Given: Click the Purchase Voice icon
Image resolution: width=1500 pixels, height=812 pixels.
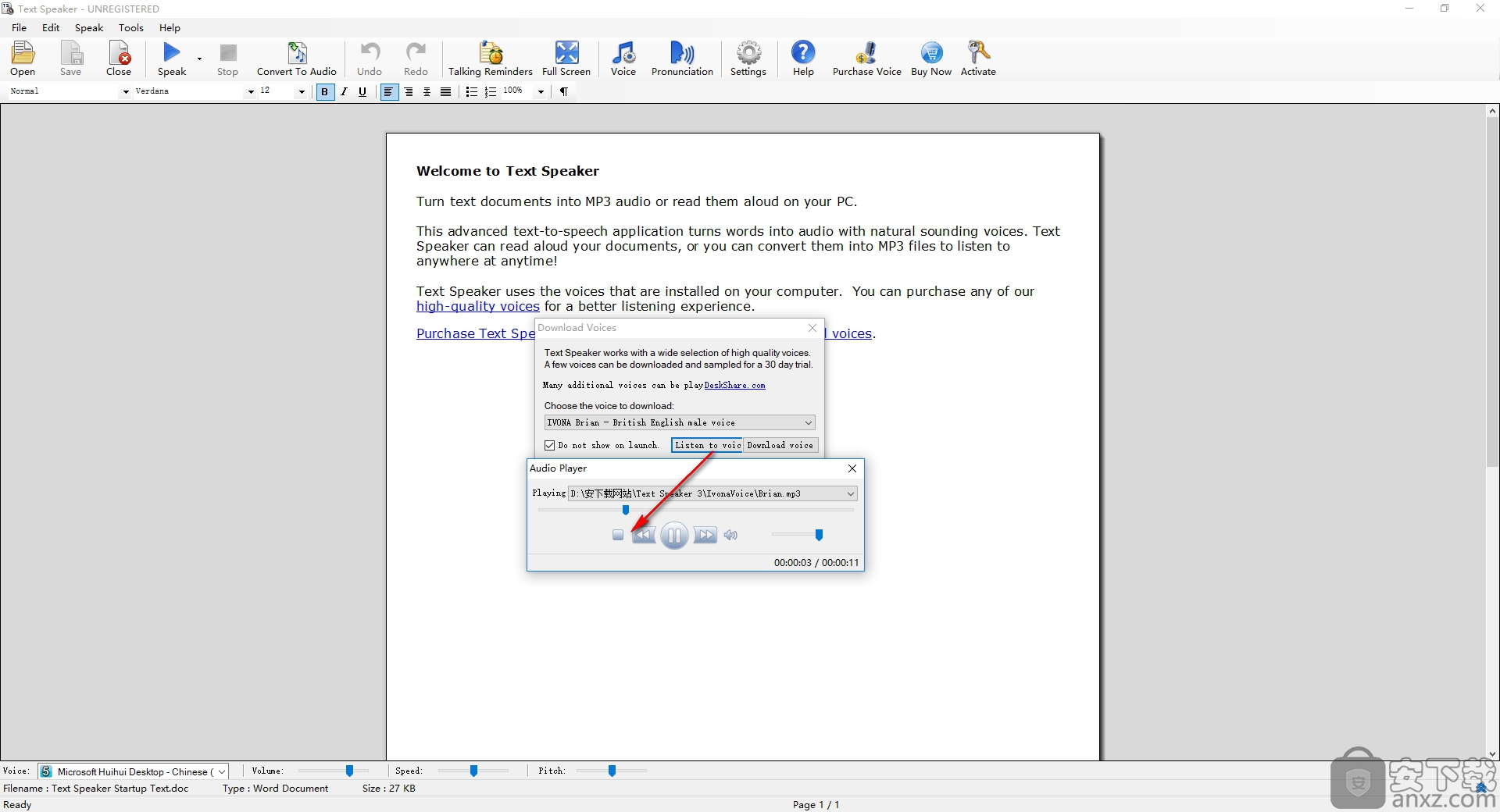Looking at the screenshot, I should pos(866,59).
